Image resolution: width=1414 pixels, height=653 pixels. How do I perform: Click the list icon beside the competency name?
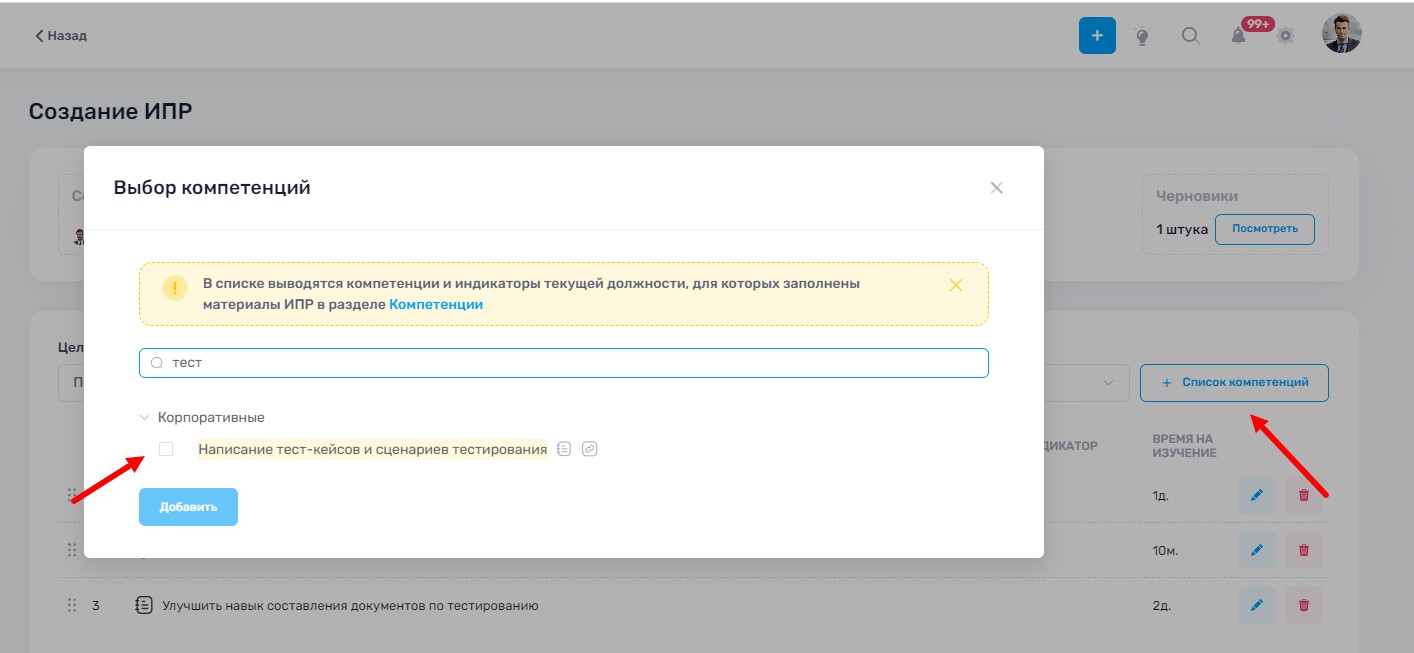[564, 449]
